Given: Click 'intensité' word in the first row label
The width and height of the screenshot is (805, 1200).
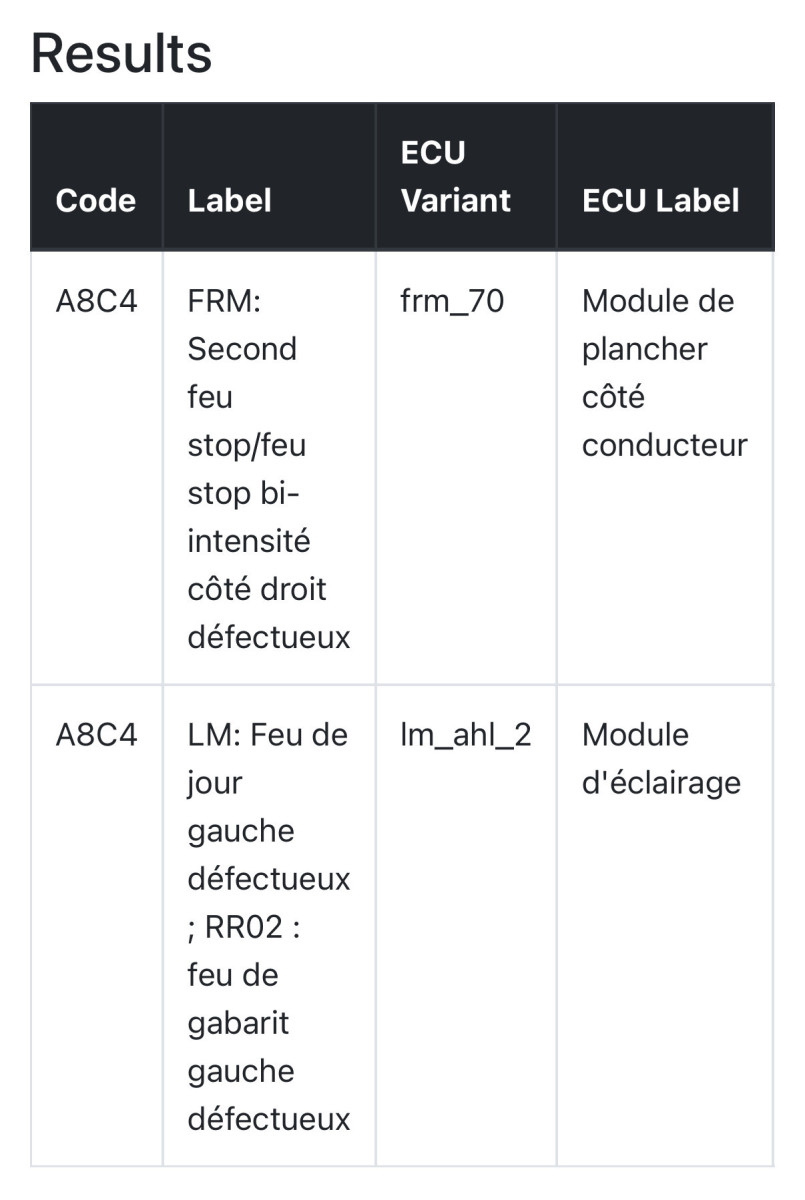Looking at the screenshot, I should (x=248, y=541).
